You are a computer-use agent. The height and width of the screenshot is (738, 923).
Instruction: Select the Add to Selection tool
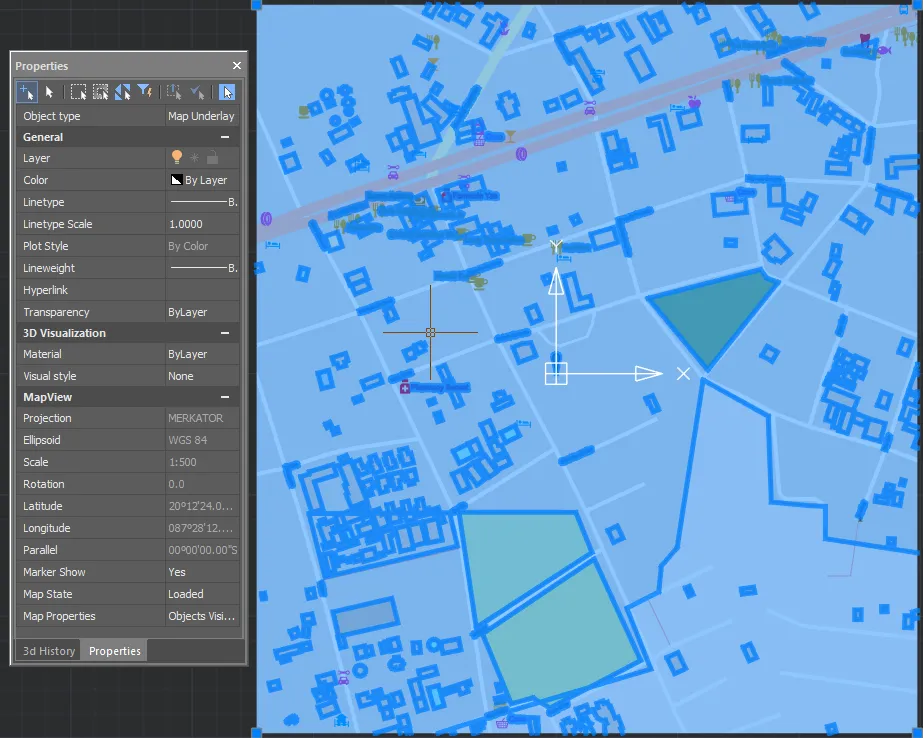(x=26, y=92)
